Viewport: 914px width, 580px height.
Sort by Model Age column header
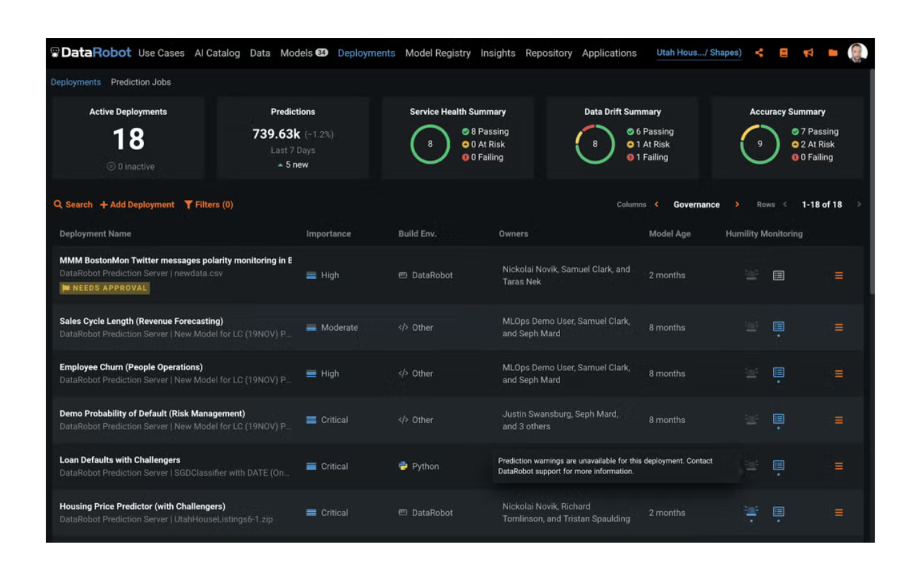click(x=670, y=234)
